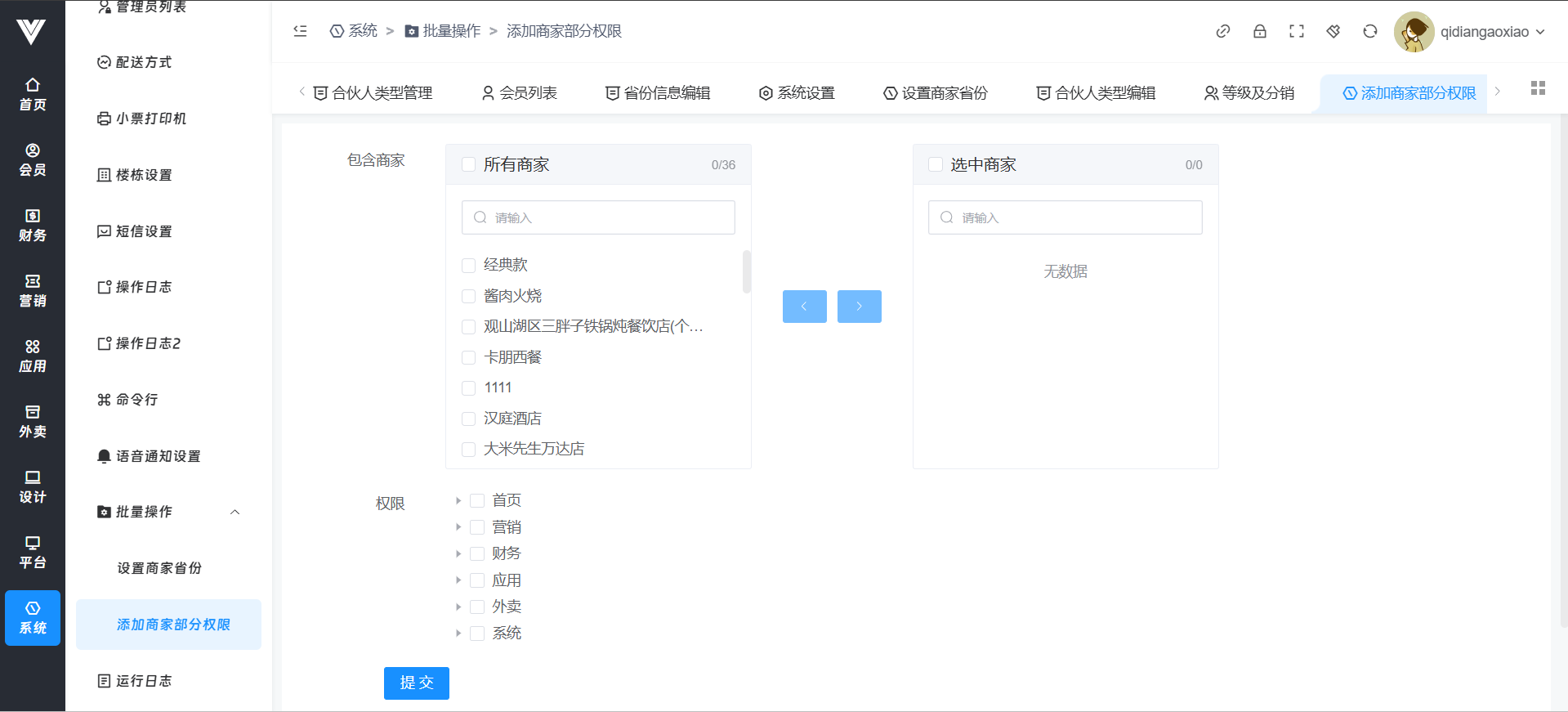1568x712 pixels.
Task: Collapse the sidebar menu with fold icon
Action: [x=300, y=31]
